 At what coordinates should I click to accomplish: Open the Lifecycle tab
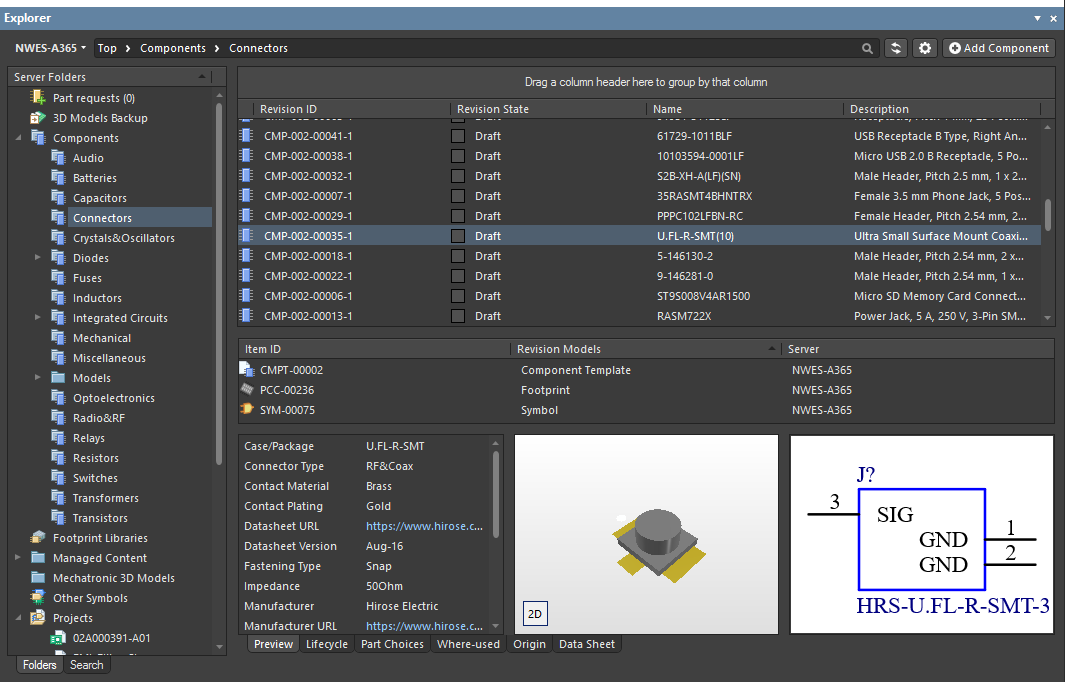coord(327,644)
